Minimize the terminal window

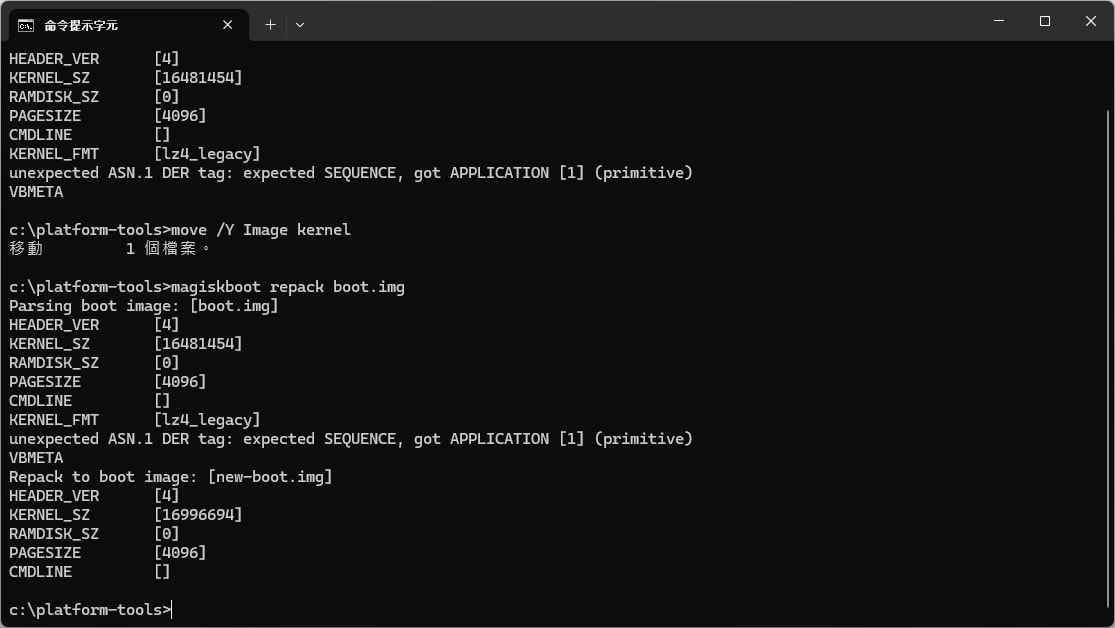[x=999, y=21]
